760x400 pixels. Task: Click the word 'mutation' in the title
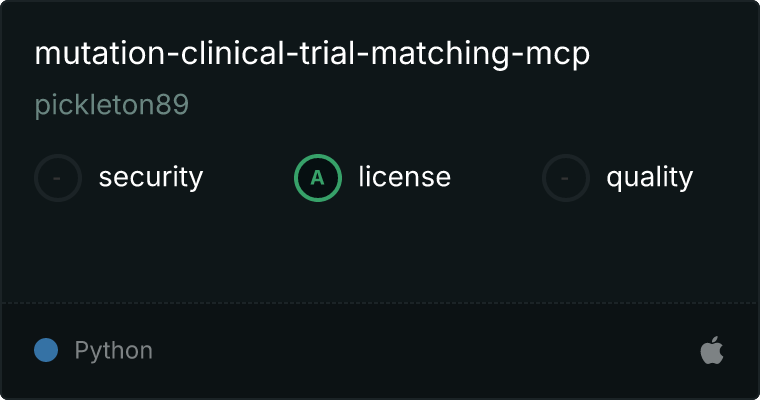(x=100, y=53)
